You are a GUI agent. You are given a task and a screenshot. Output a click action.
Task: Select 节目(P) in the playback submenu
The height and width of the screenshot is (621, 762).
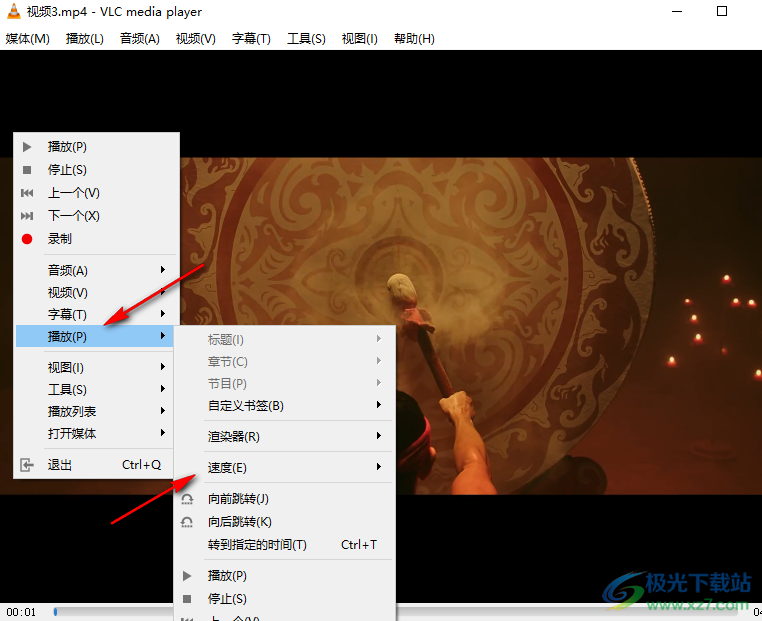[x=285, y=383]
